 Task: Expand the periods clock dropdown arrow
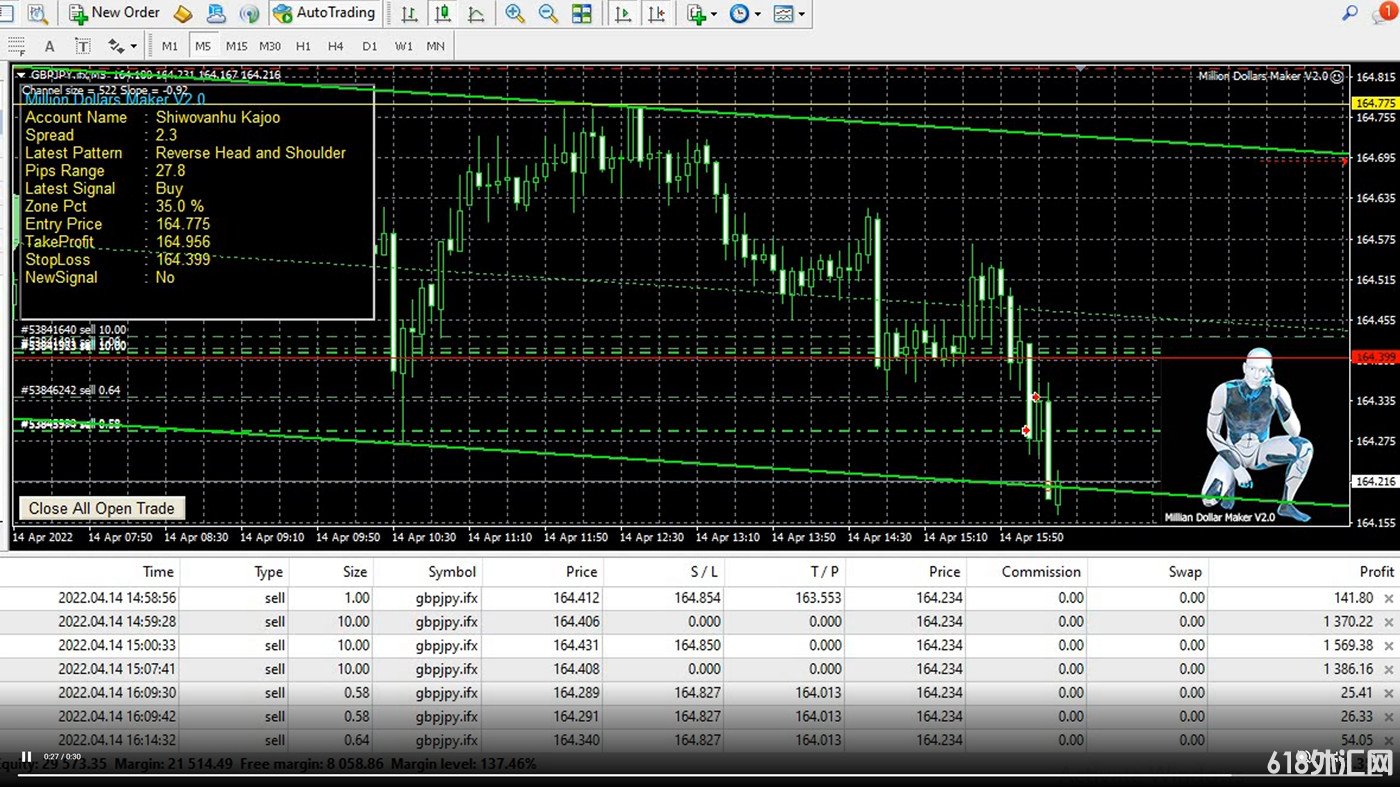click(758, 15)
